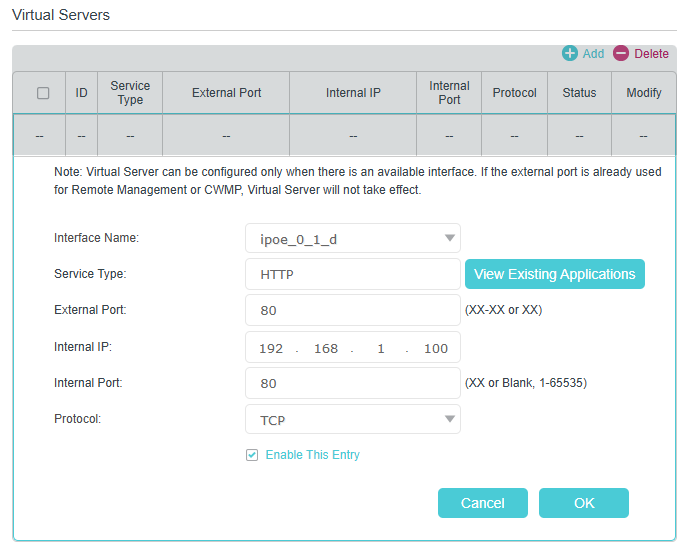Screen dimensions: 683x550
Task: Click the Service Type column header
Action: 130,93
